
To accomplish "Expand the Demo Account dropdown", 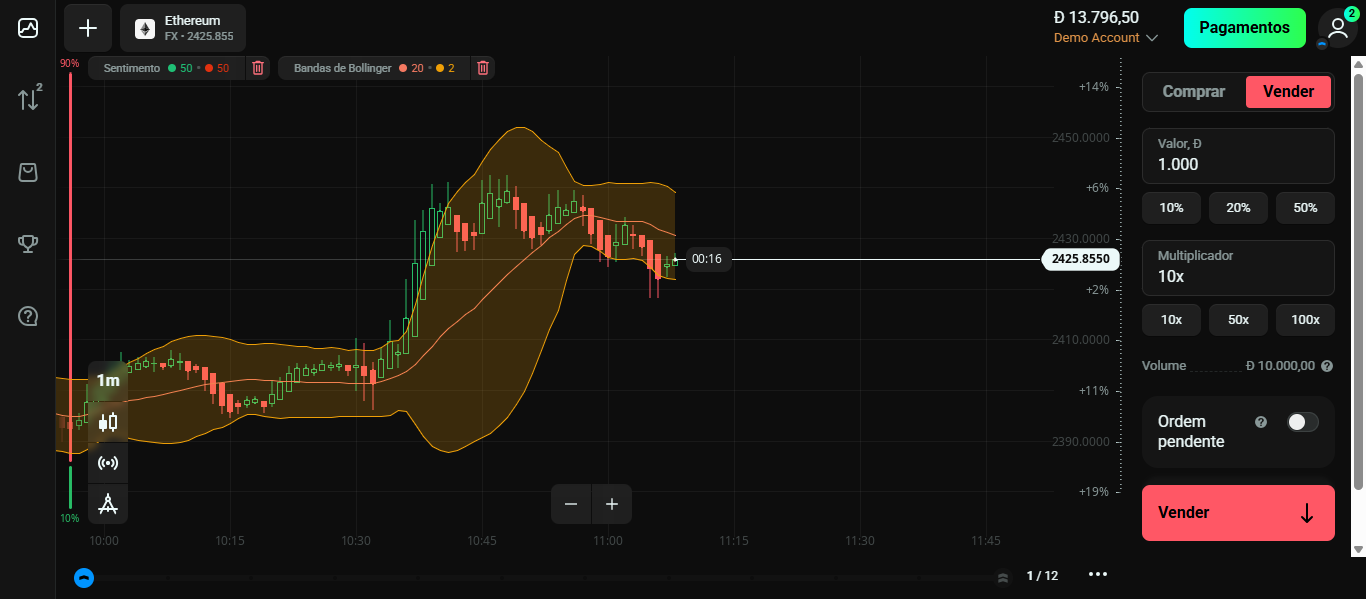I will pyautogui.click(x=1106, y=38).
